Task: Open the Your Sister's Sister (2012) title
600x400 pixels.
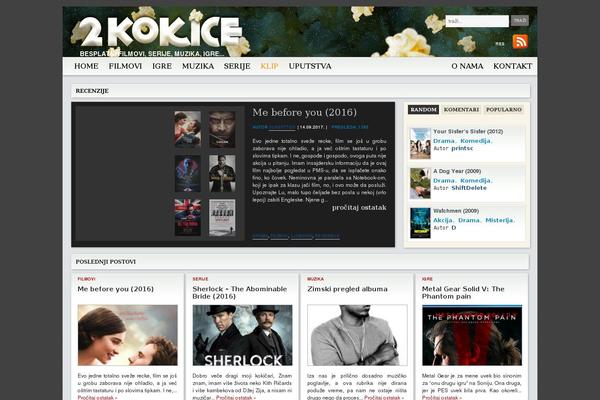Action: [468, 131]
